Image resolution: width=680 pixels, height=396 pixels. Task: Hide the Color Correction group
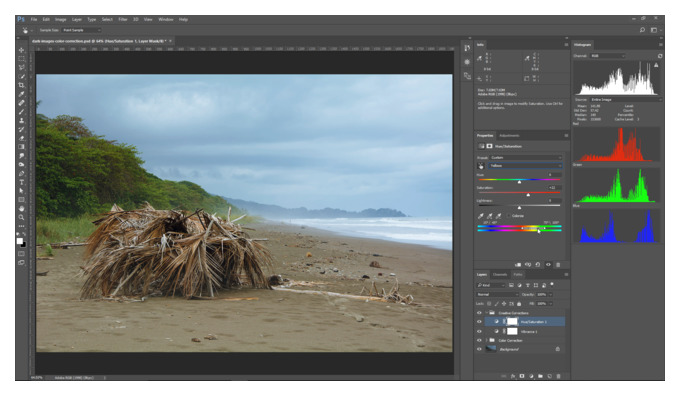click(479, 340)
